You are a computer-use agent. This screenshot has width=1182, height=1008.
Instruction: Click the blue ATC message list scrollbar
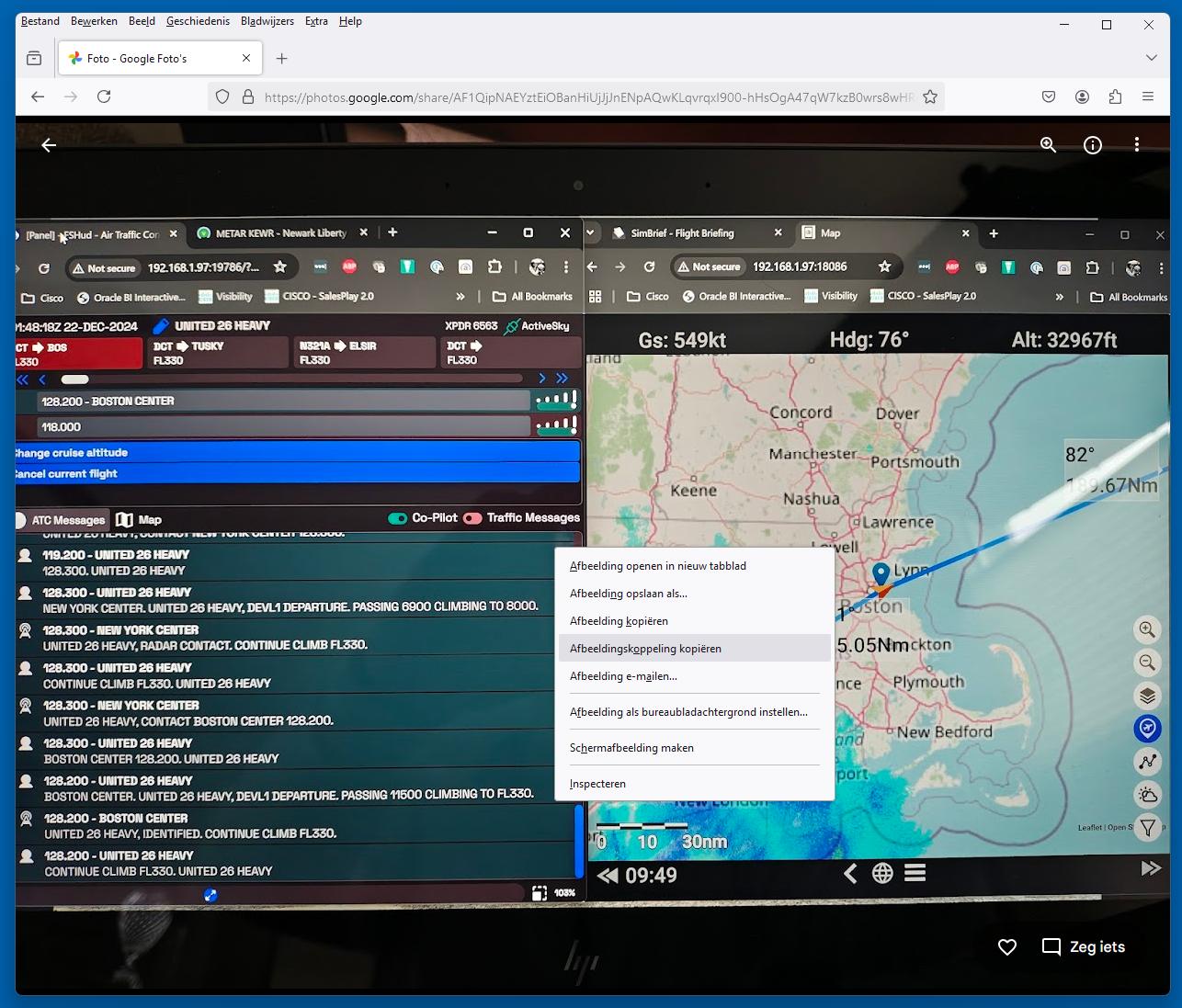pos(579,842)
